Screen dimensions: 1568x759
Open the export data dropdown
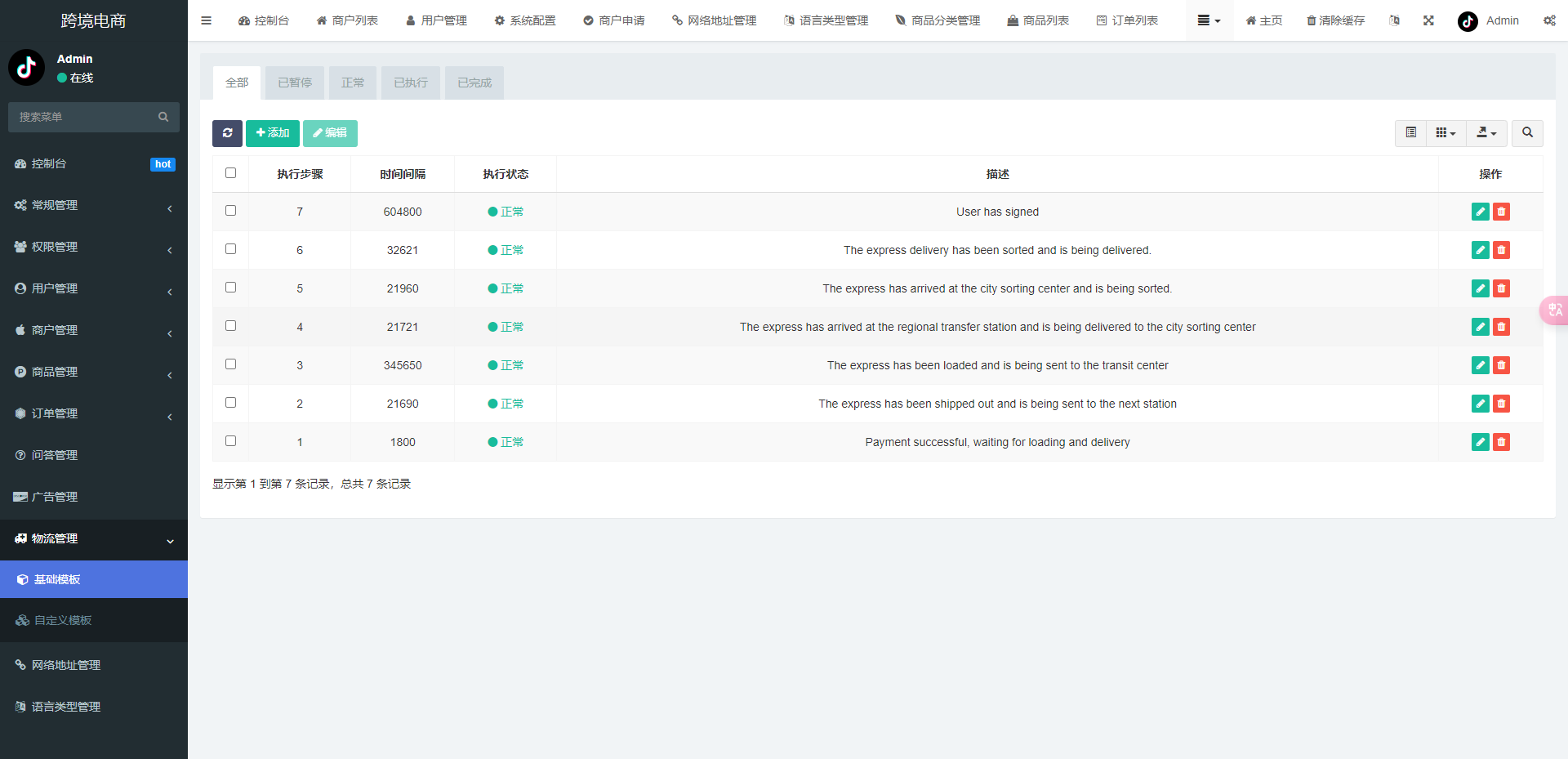click(1486, 133)
